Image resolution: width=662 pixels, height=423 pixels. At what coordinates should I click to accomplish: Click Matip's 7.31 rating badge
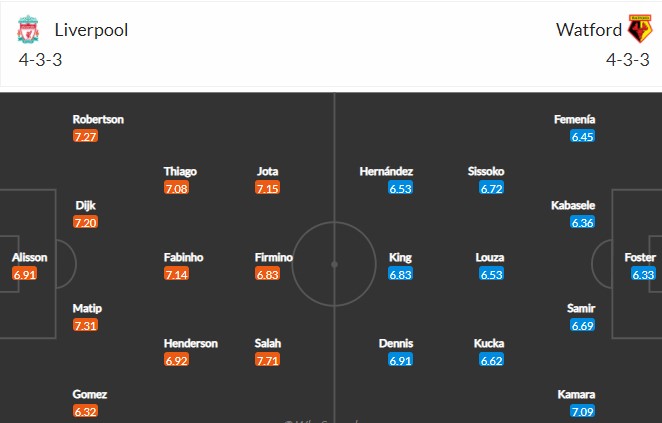pos(86,325)
